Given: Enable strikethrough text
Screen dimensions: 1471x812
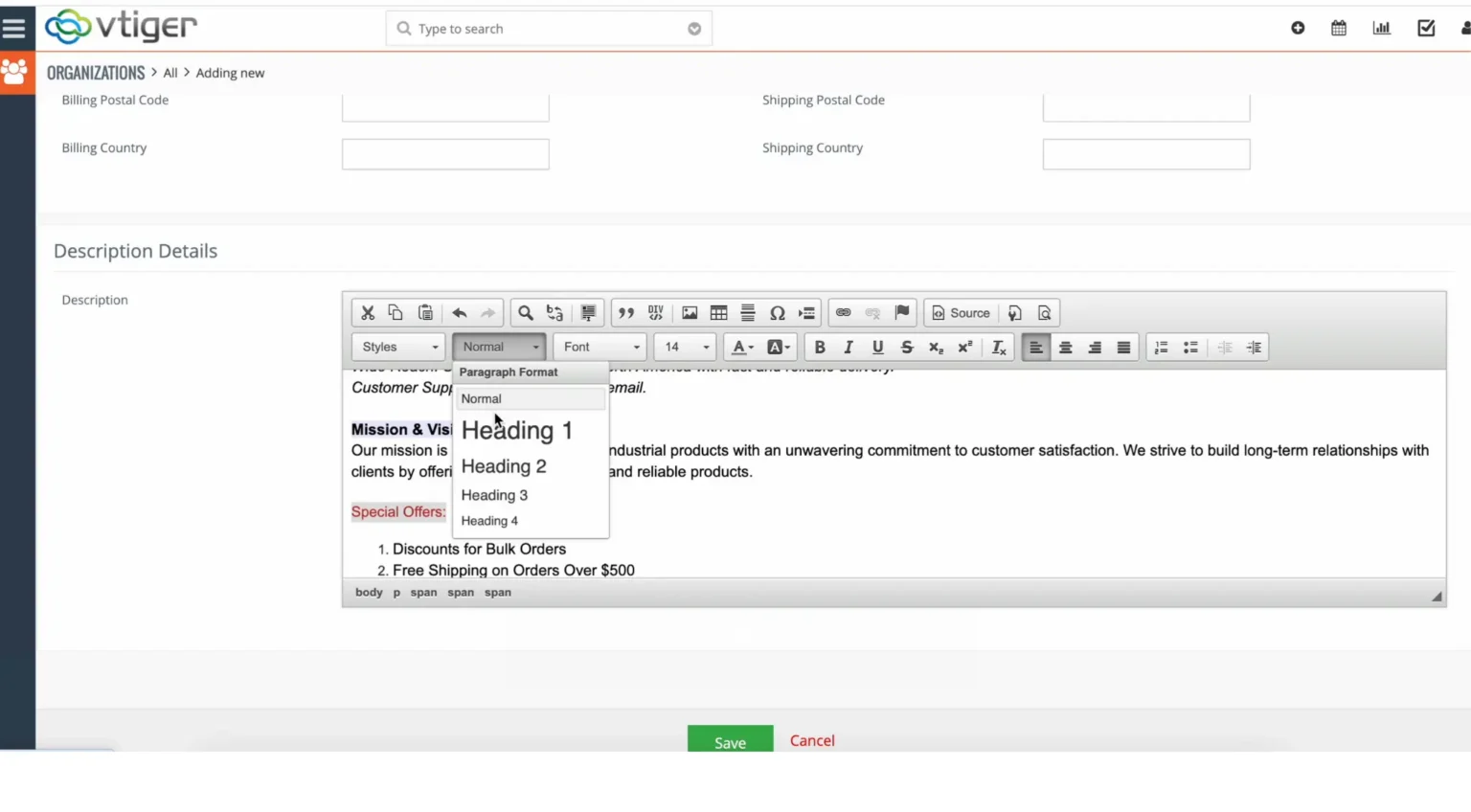Looking at the screenshot, I should (x=907, y=347).
